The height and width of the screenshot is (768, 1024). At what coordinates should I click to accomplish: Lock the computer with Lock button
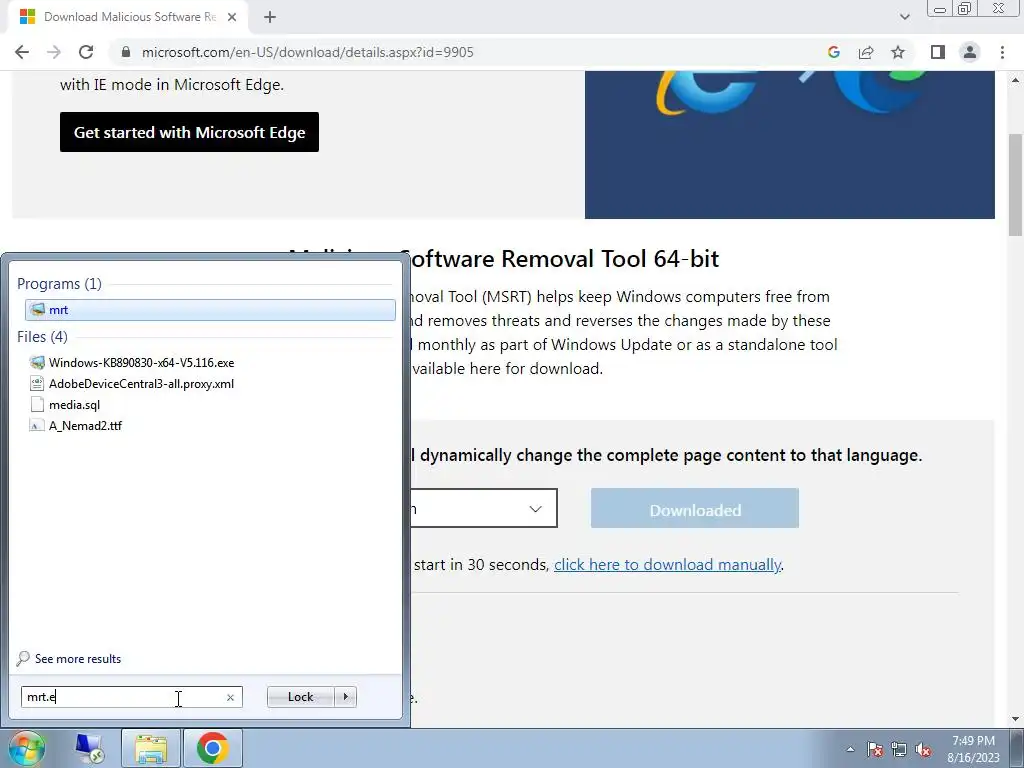(300, 697)
